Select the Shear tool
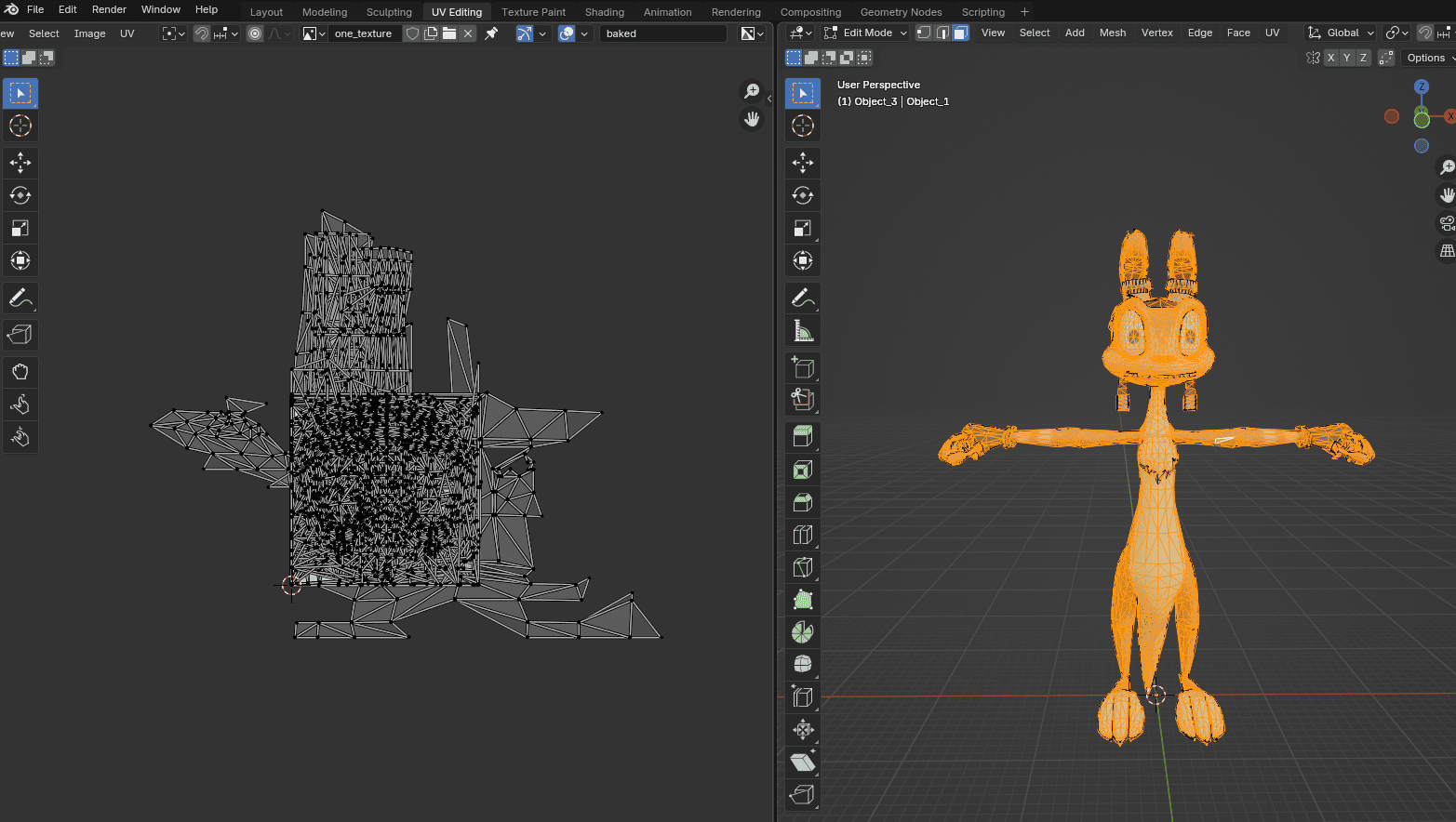 click(803, 762)
